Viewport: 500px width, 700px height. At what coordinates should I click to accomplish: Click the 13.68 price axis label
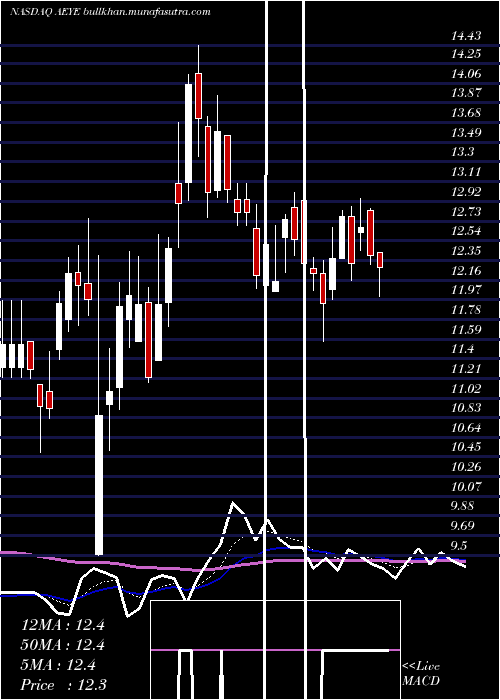click(x=467, y=113)
